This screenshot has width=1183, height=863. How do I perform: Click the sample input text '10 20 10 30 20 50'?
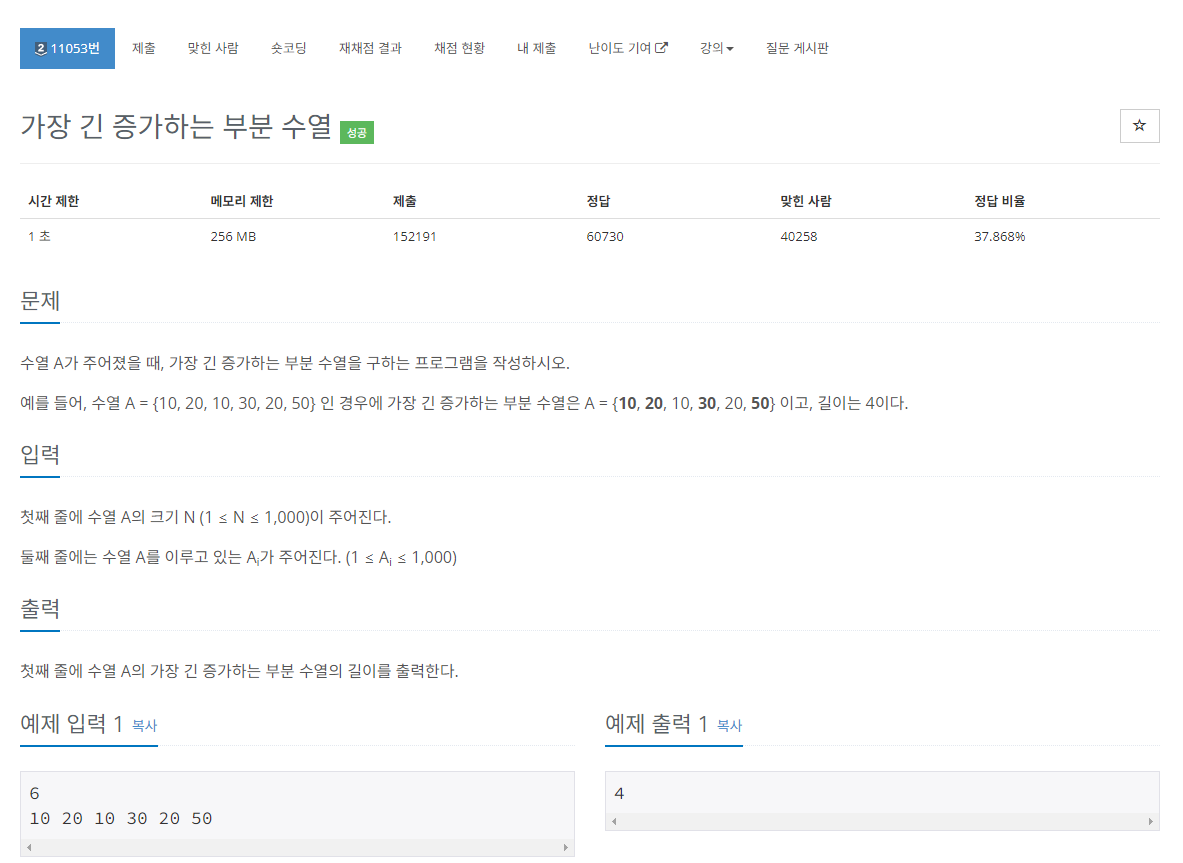click(x=121, y=818)
